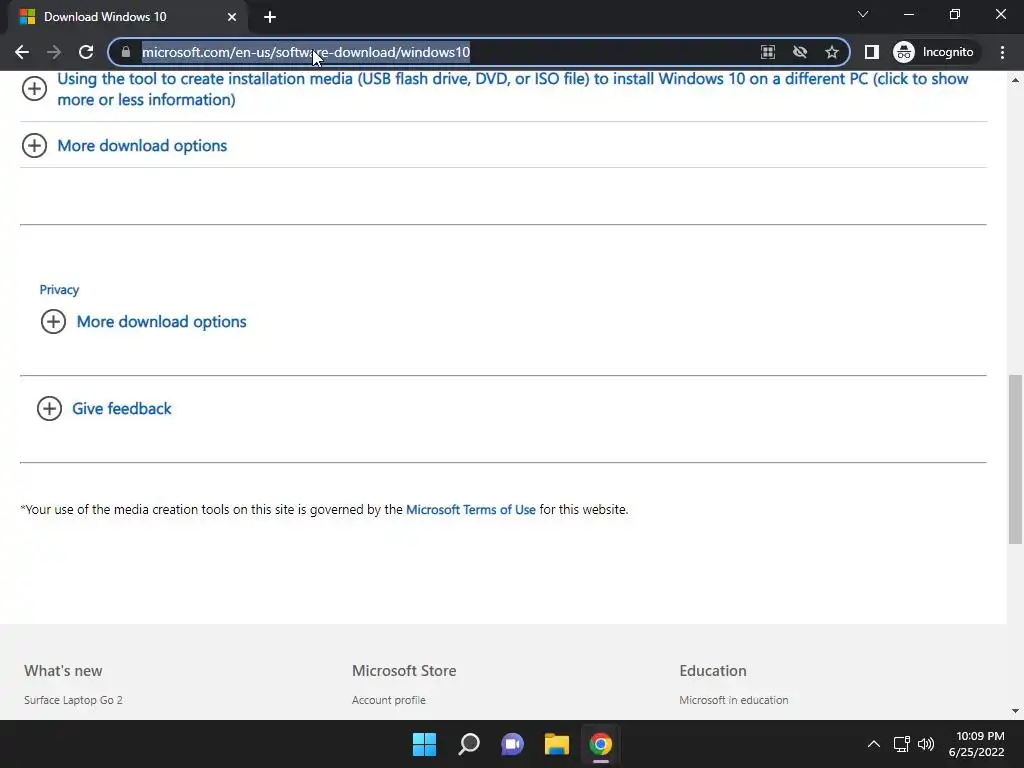Viewport: 1024px width, 768px height.
Task: Click the Microsoft Store footer heading
Action: (404, 671)
